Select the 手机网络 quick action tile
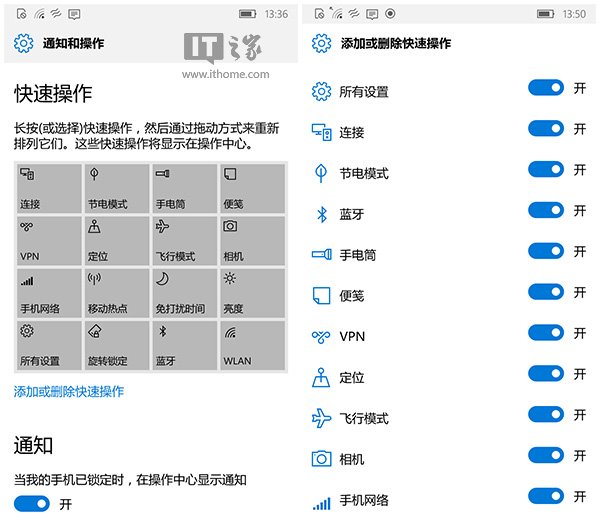The image size is (600, 531). pos(49,293)
